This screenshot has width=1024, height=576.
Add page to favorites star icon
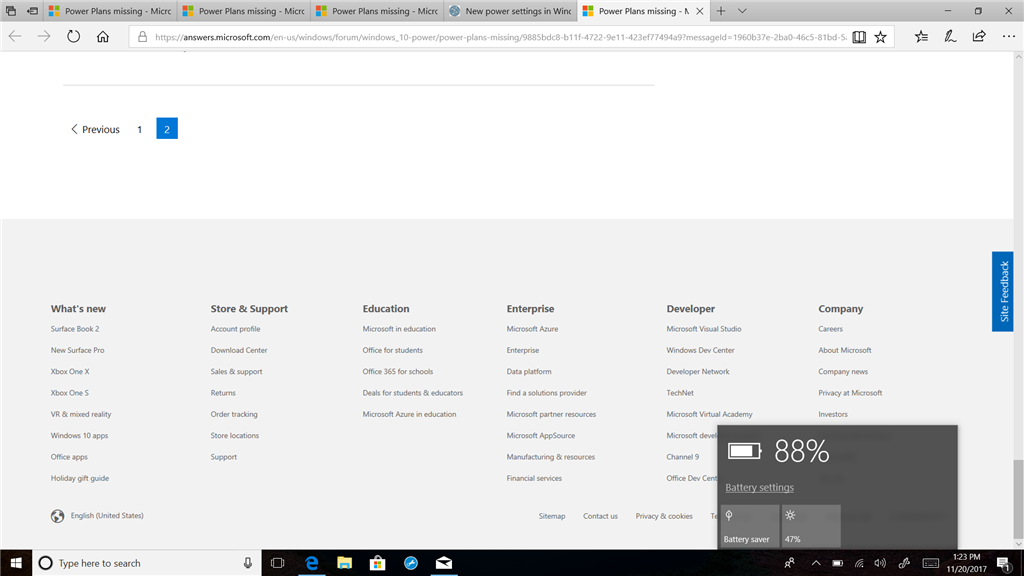(880, 37)
